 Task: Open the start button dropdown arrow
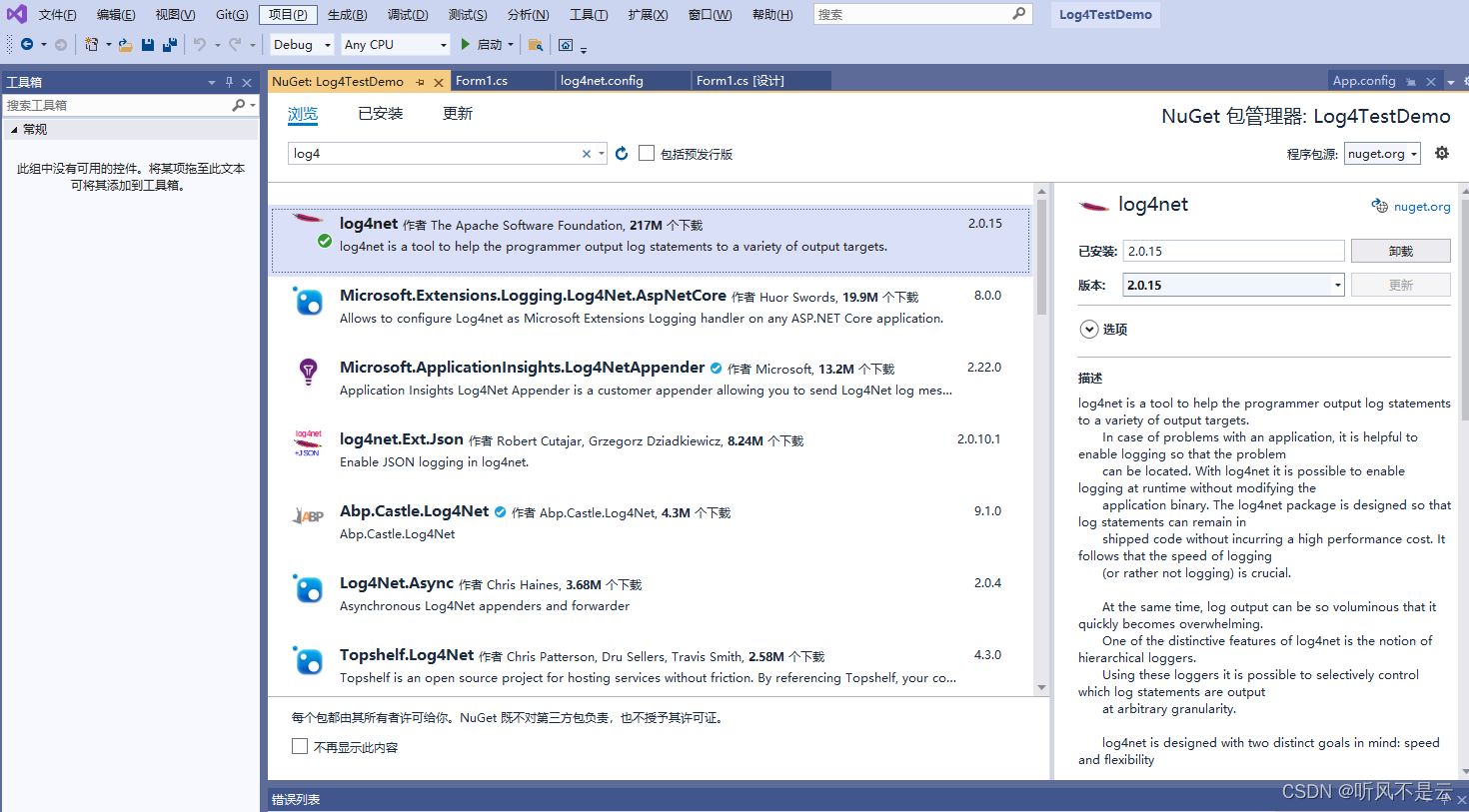click(511, 44)
